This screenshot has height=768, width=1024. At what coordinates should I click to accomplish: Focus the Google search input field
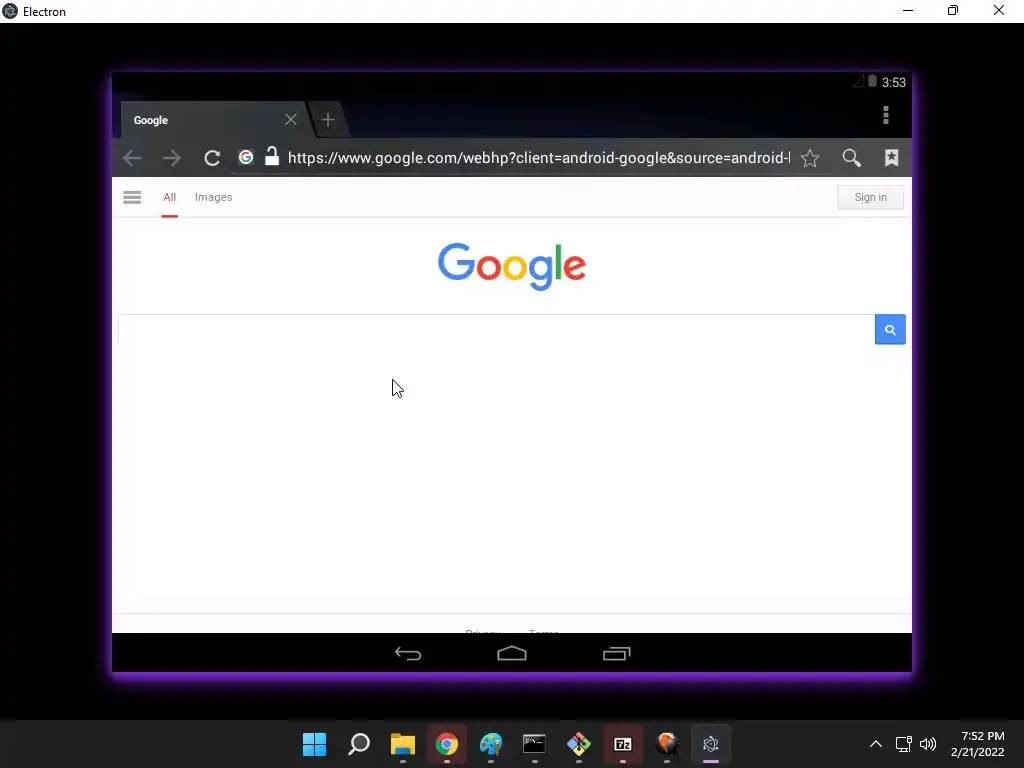pyautogui.click(x=496, y=329)
